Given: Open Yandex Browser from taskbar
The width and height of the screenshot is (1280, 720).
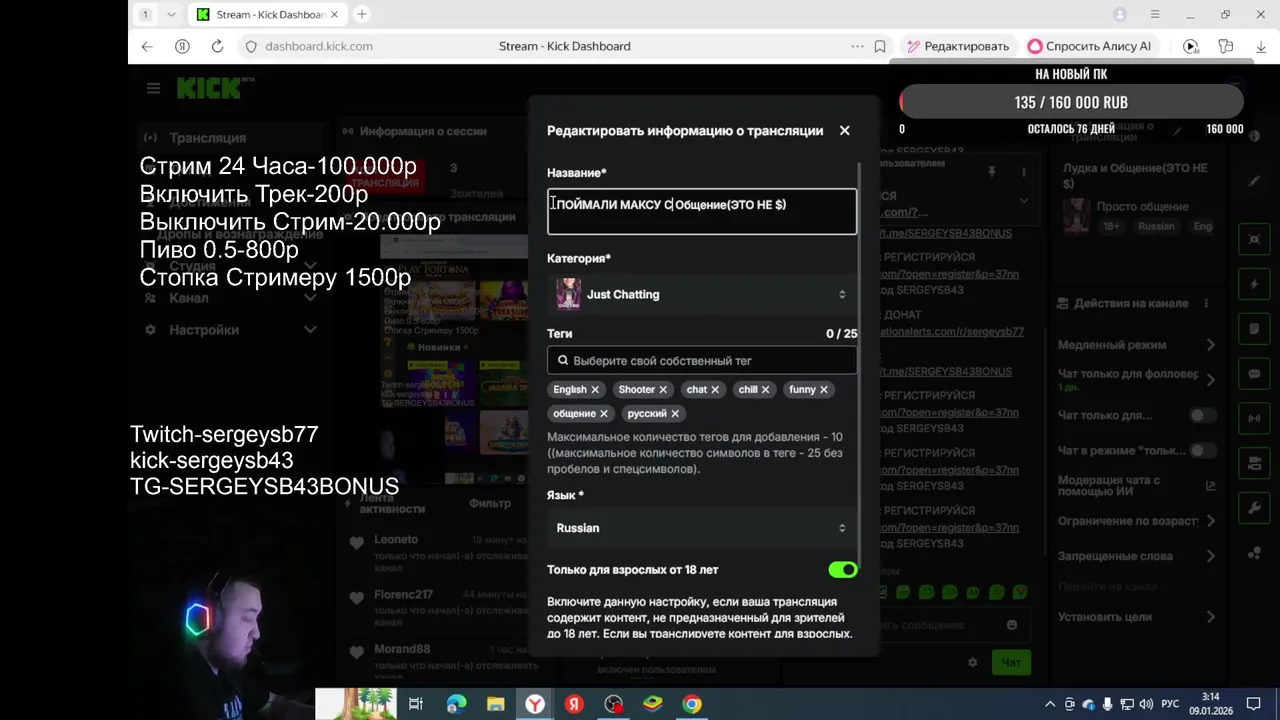Looking at the screenshot, I should [536, 704].
